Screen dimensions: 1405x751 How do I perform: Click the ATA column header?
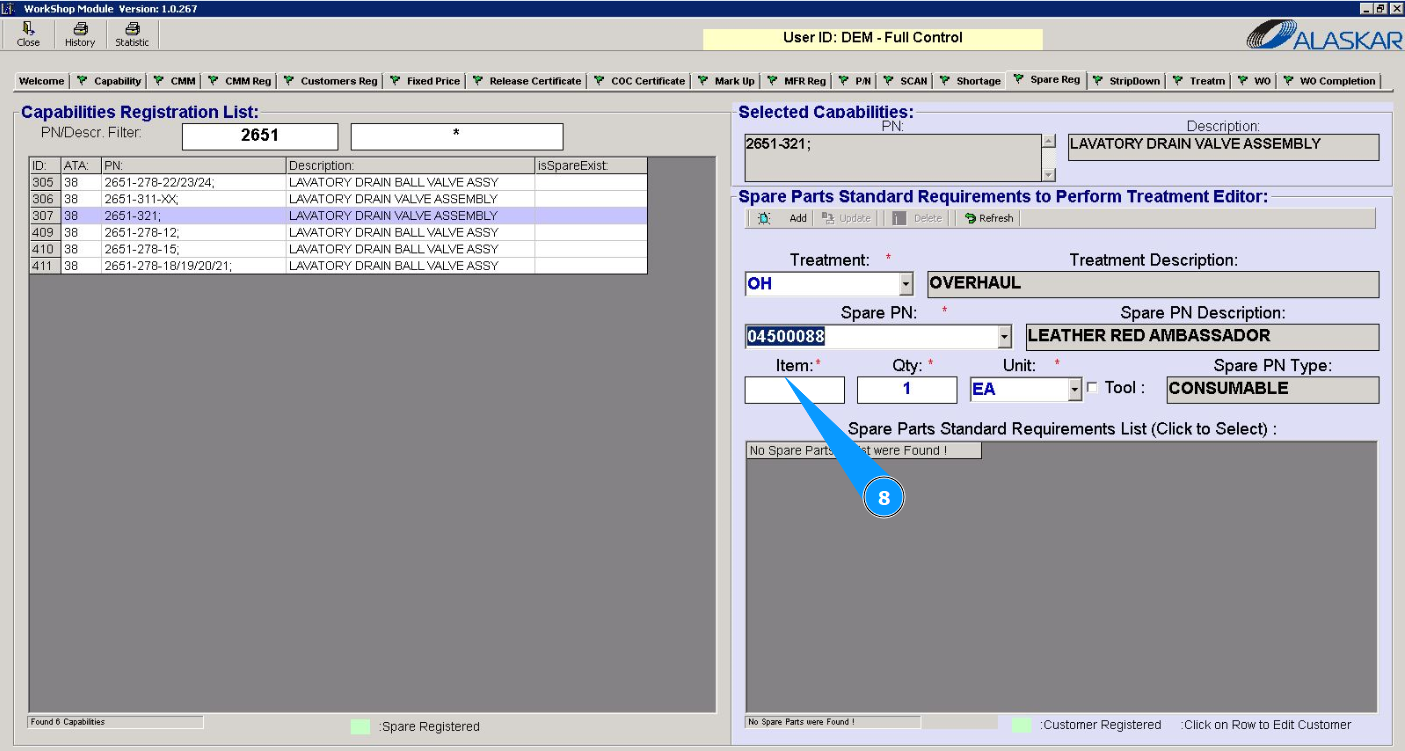click(x=81, y=165)
